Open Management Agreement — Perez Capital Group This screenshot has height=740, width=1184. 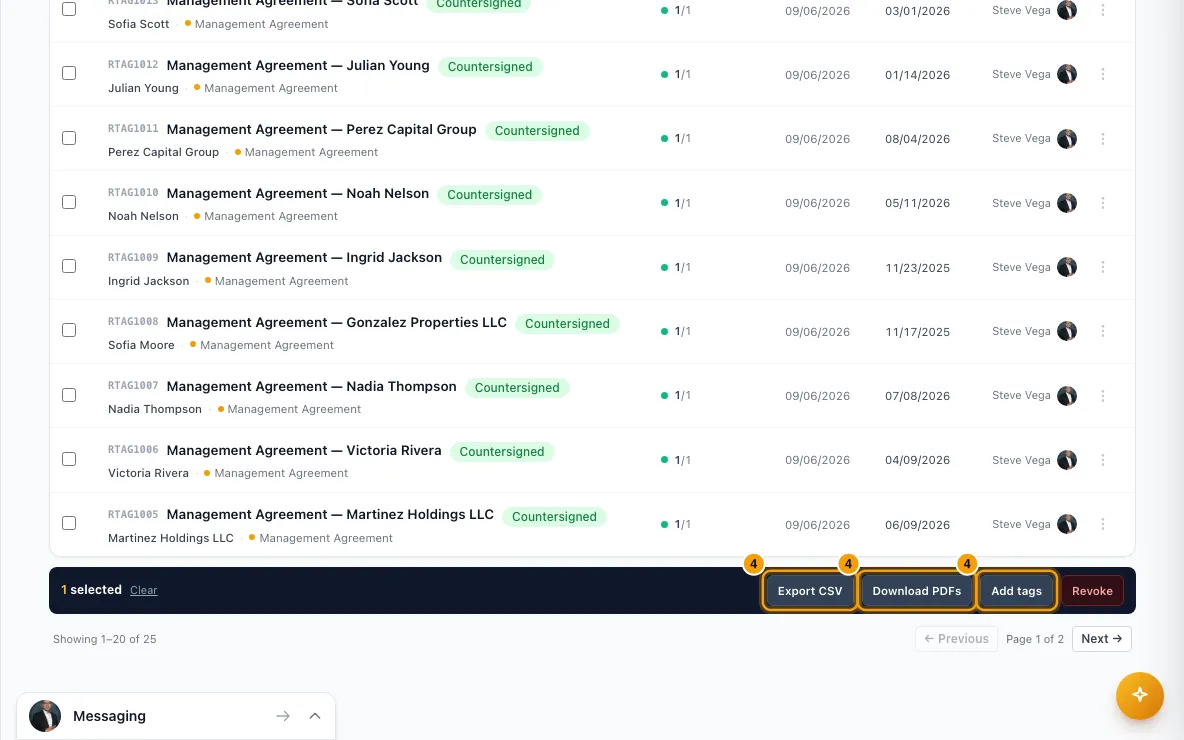322,130
